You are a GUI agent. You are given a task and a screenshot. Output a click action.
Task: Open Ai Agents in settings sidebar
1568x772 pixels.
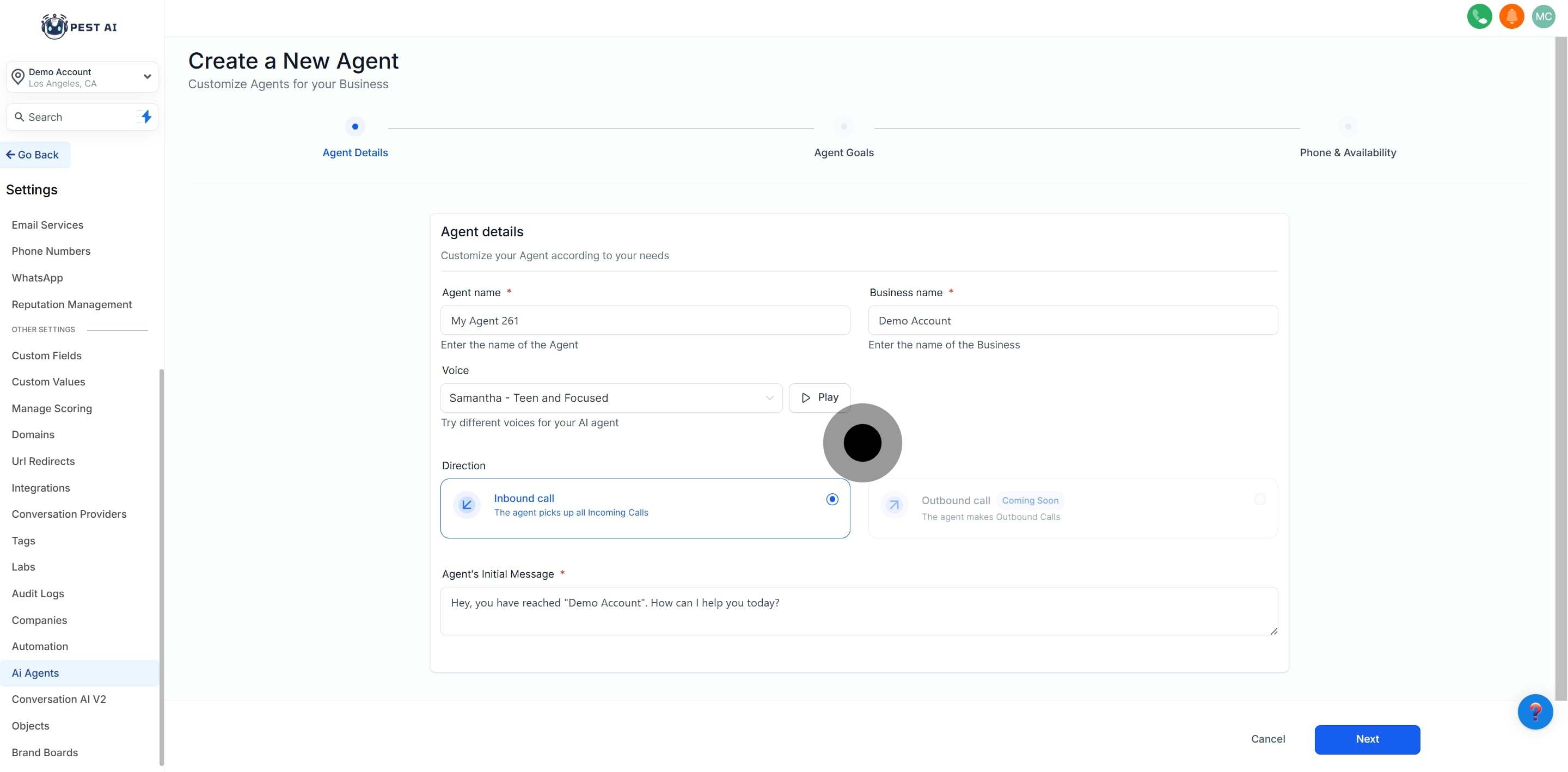click(x=35, y=673)
